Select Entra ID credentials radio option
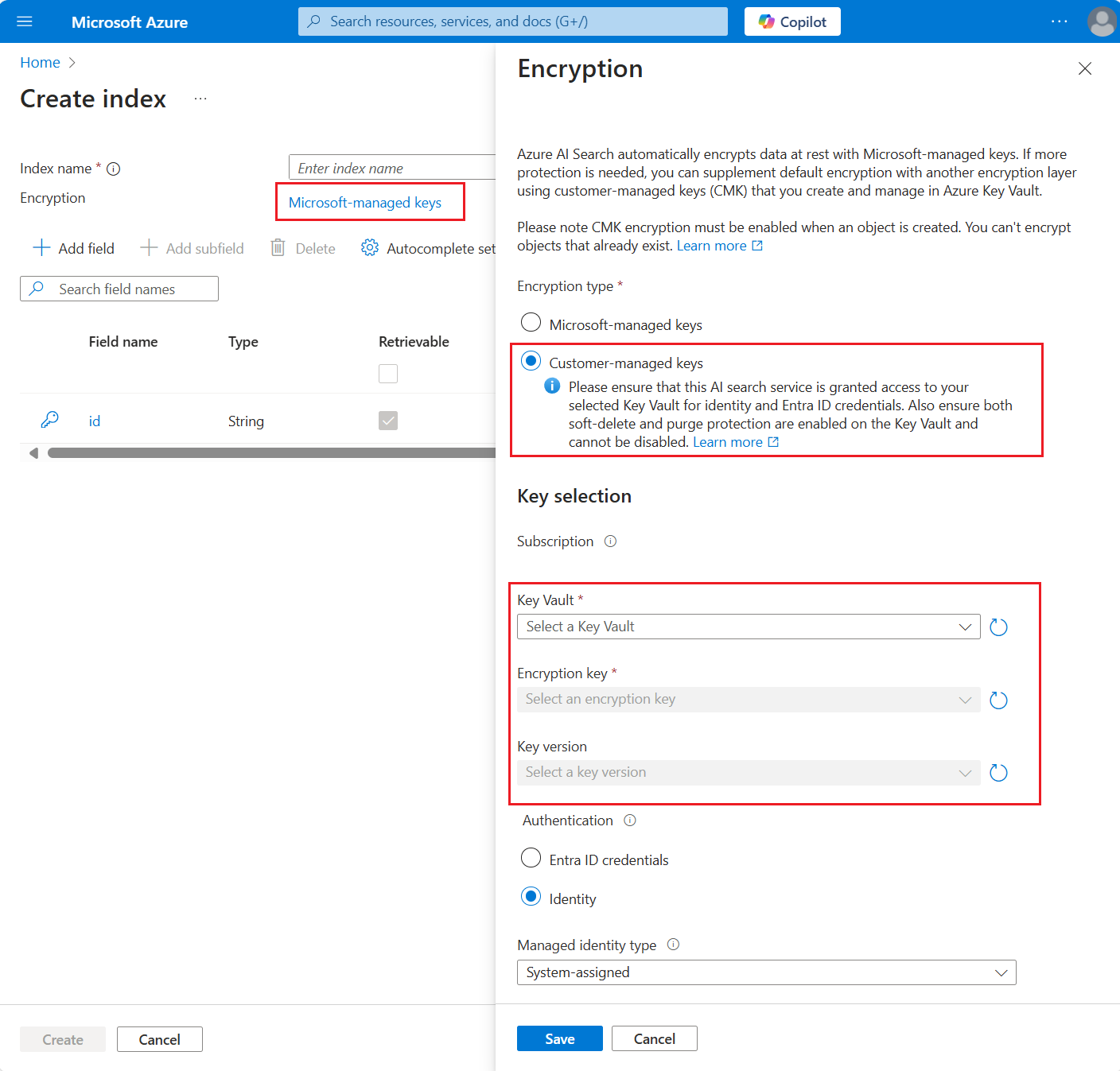 [x=531, y=858]
